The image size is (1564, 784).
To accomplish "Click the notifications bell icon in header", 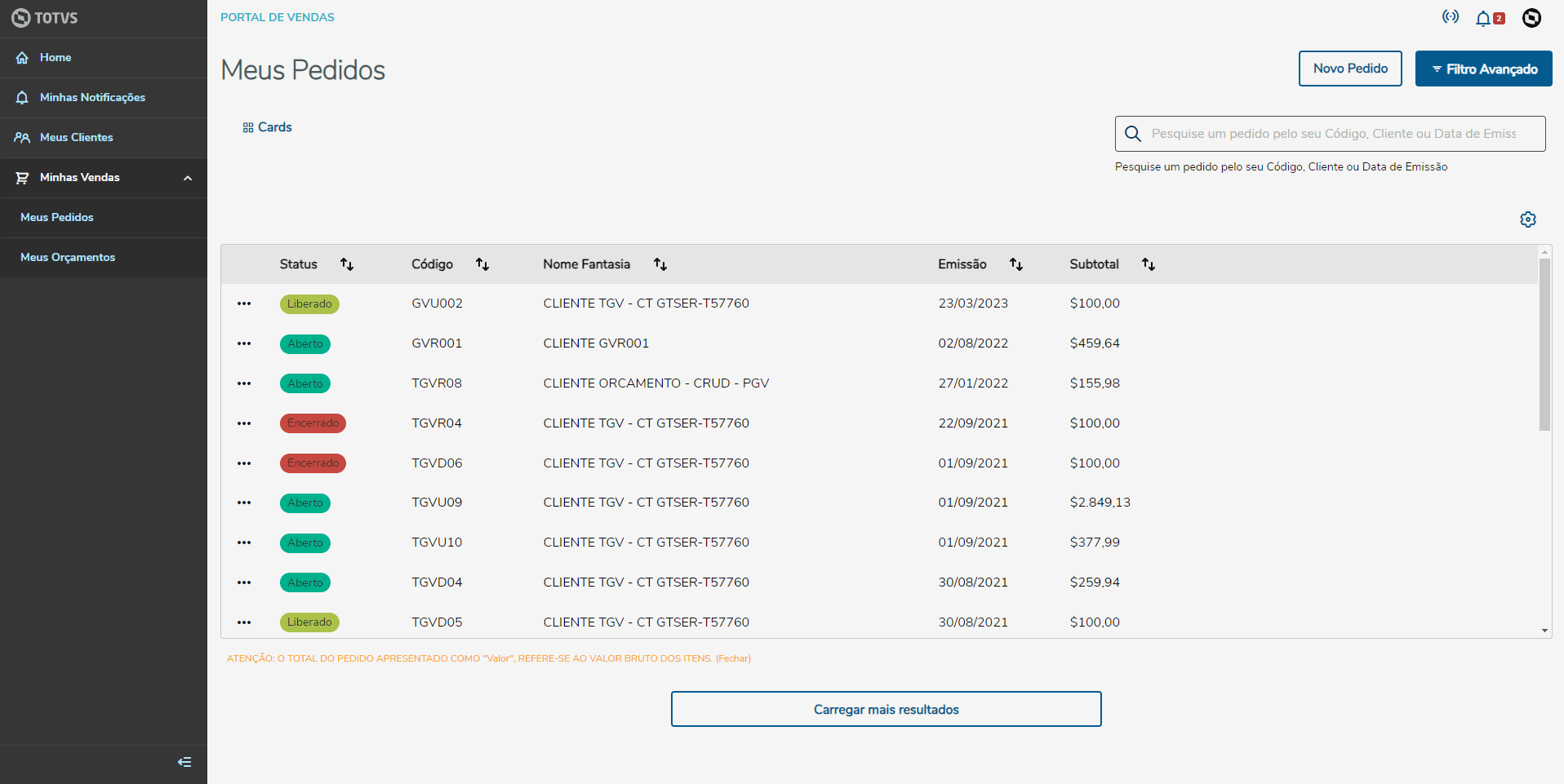I will tap(1483, 19).
